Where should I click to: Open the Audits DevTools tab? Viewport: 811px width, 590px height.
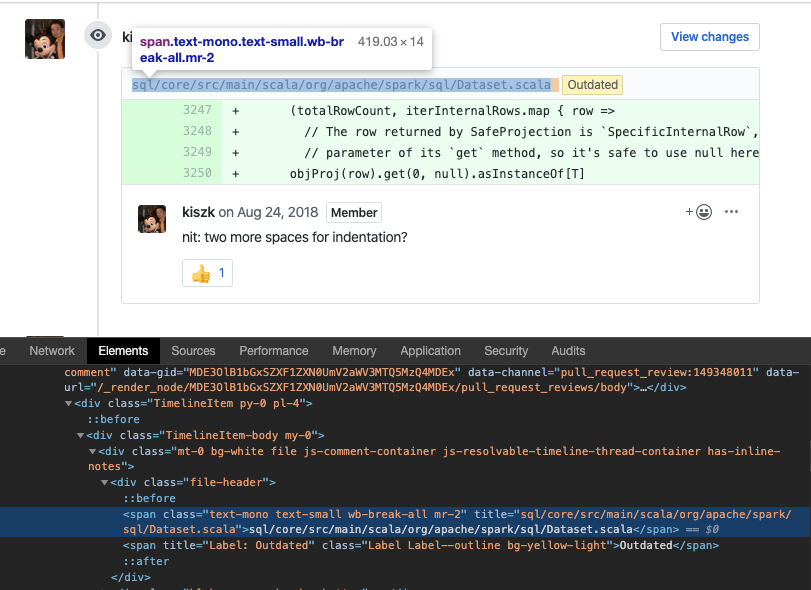tap(568, 351)
